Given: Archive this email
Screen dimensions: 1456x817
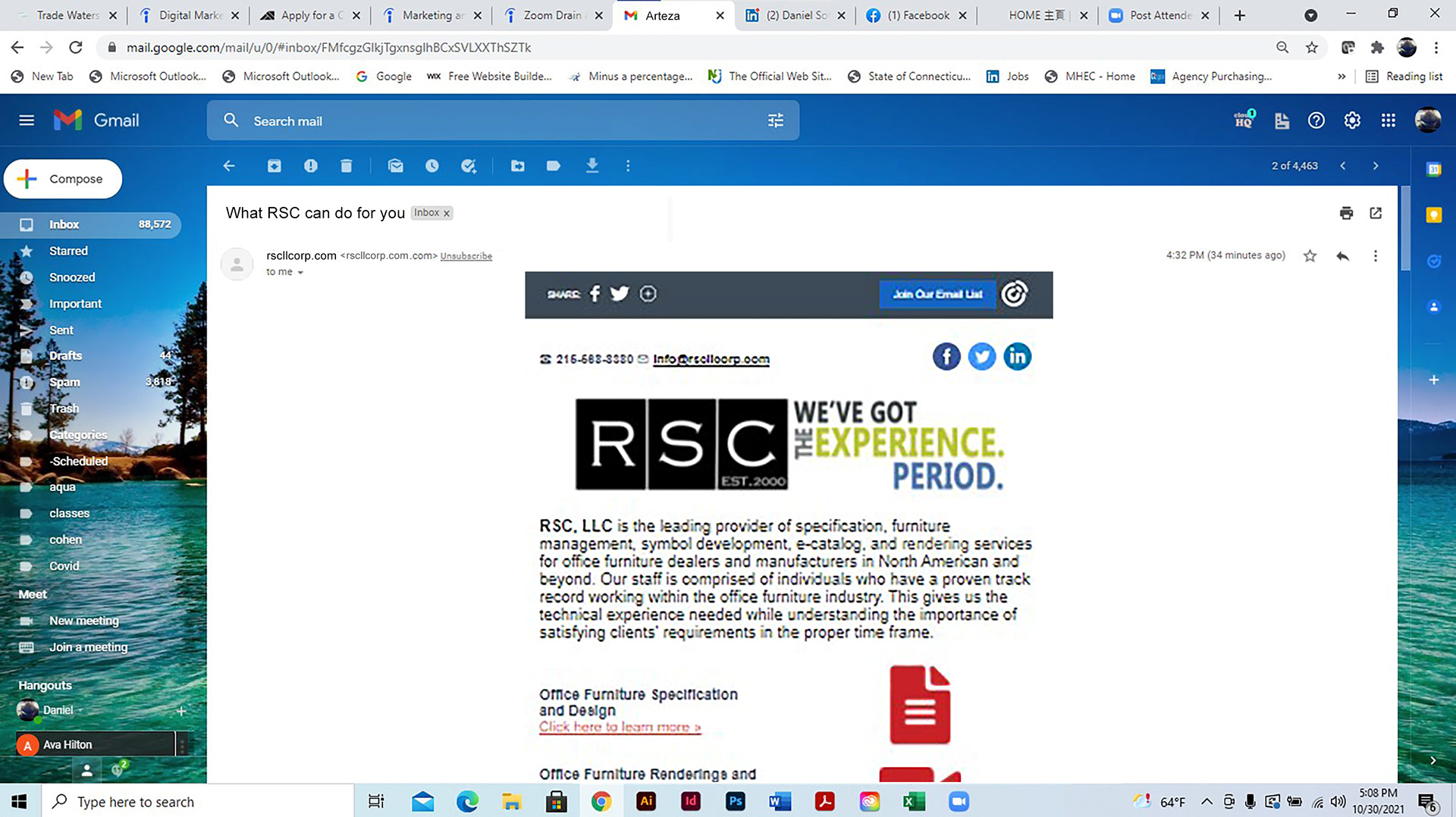Looking at the screenshot, I should tap(275, 166).
